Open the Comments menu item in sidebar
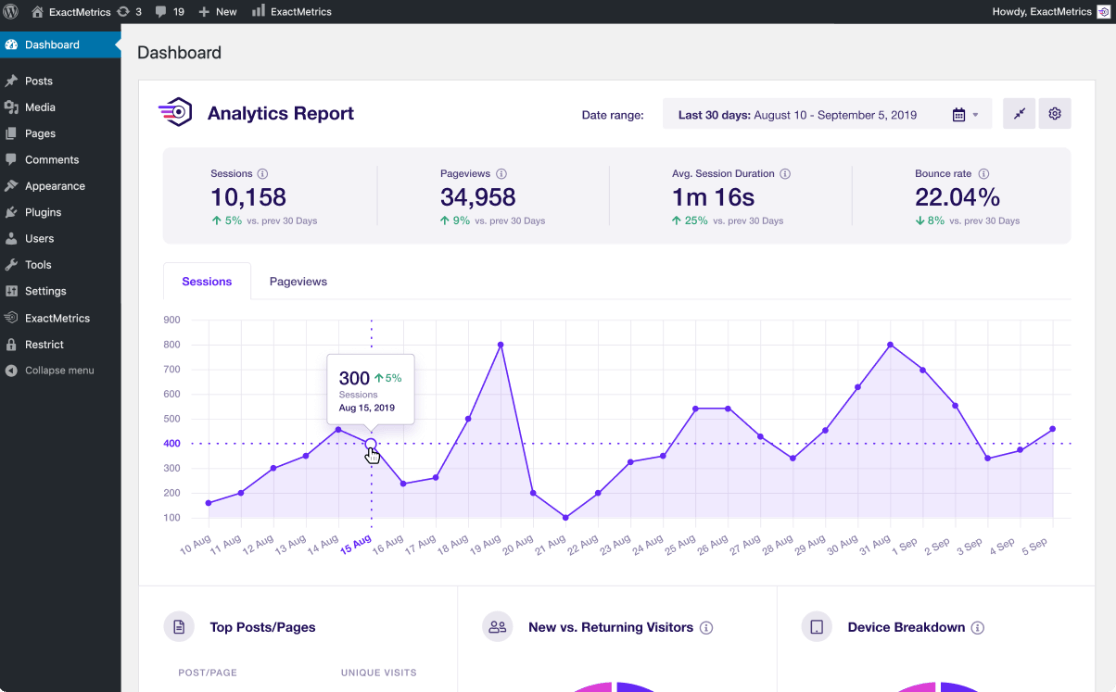 coord(60,159)
